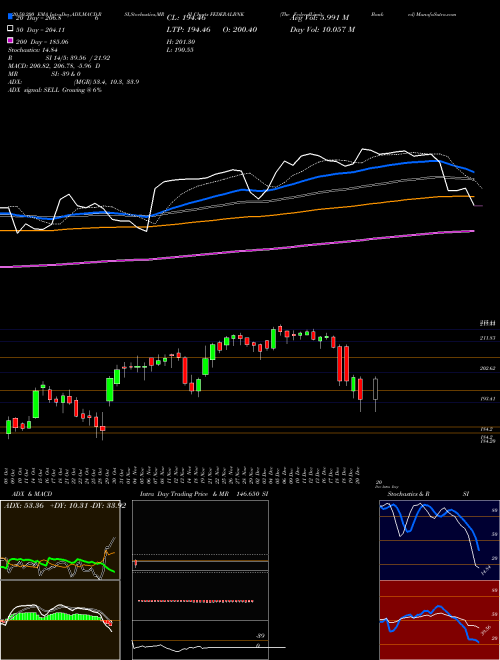This screenshot has height=660, width=500.
Task: Click the CL: 194.46 closing value
Action: click(186, 18)
